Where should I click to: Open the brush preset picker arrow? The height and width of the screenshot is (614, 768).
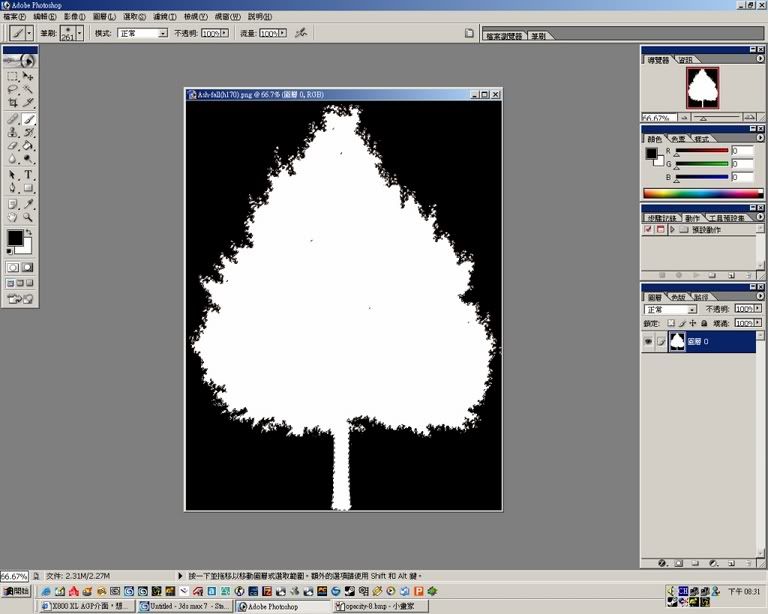click(80, 33)
